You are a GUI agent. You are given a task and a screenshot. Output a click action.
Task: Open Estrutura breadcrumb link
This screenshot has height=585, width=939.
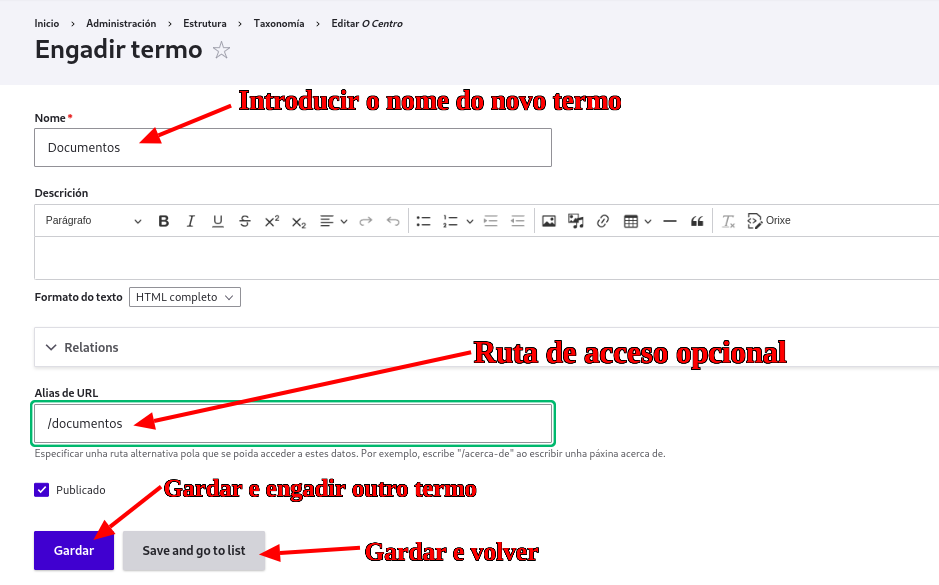point(205,23)
